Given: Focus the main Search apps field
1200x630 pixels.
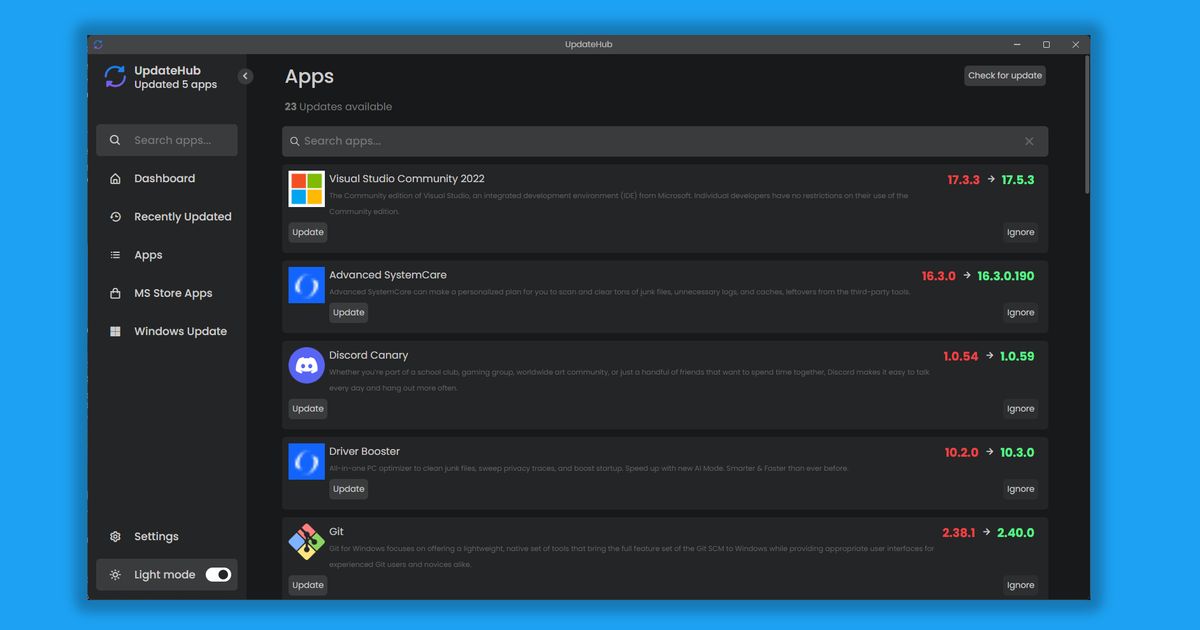Looking at the screenshot, I should coord(665,141).
